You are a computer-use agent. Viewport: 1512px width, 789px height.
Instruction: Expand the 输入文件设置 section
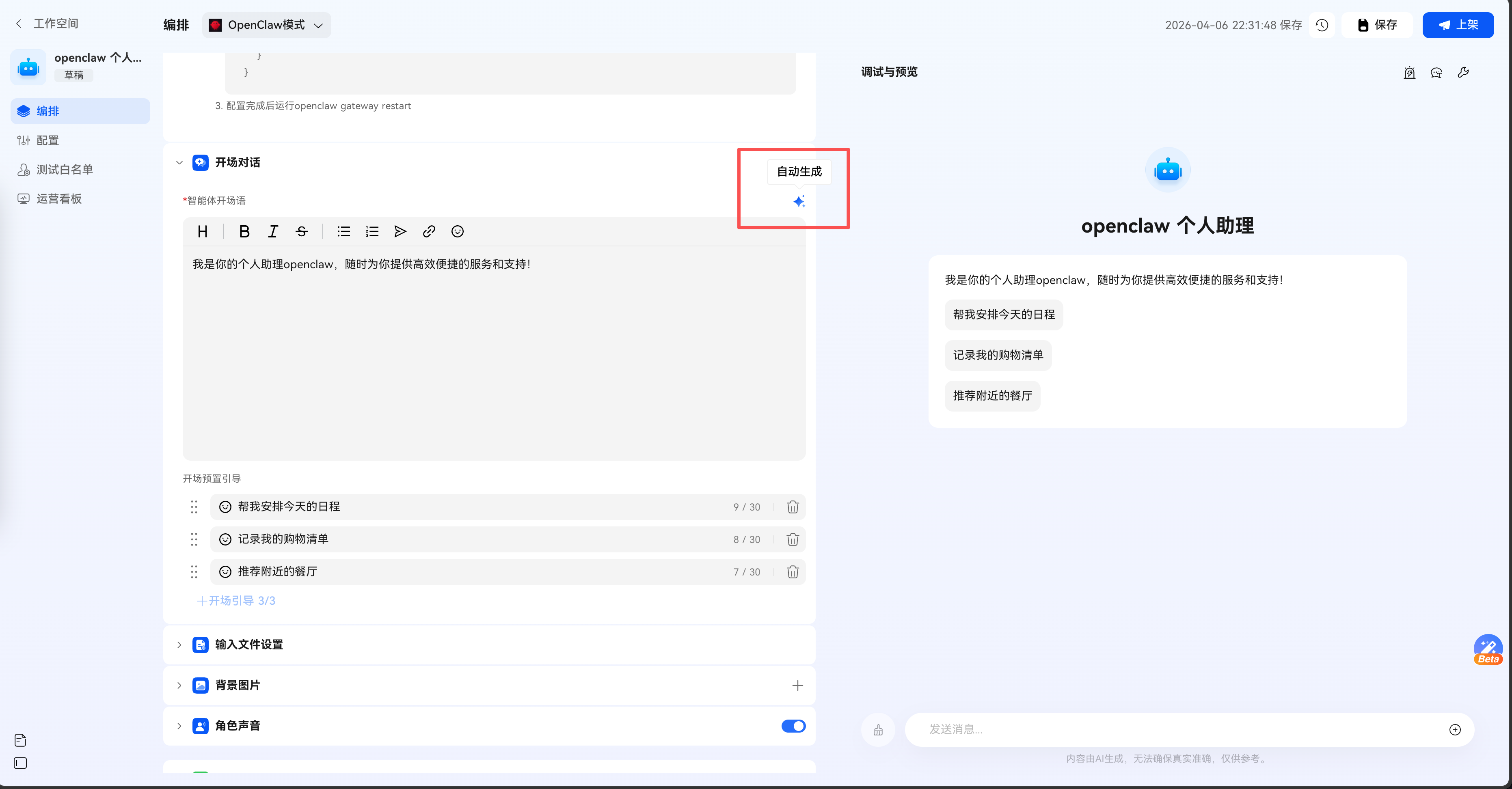[179, 645]
